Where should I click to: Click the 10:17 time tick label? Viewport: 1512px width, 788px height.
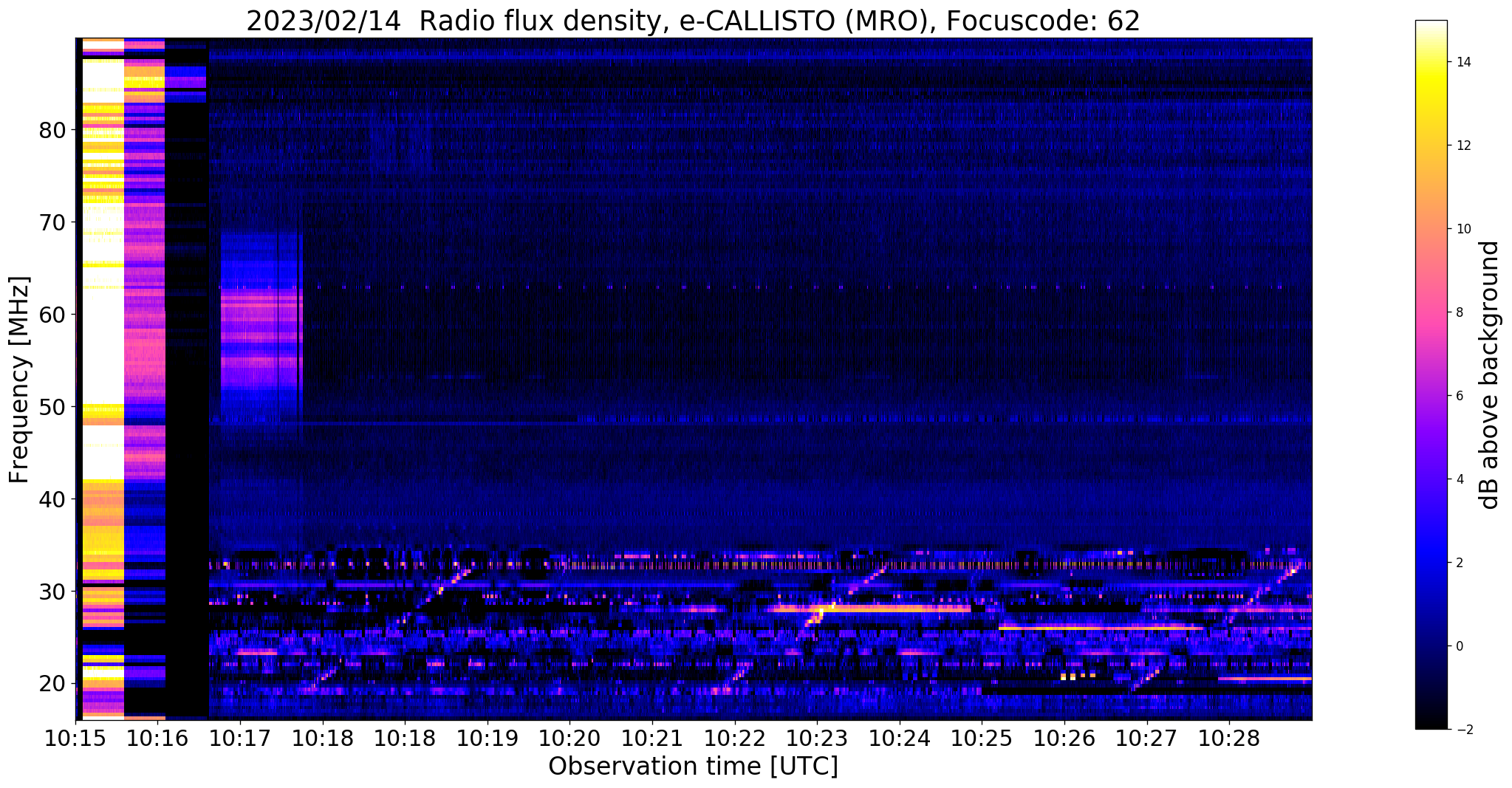coord(240,739)
